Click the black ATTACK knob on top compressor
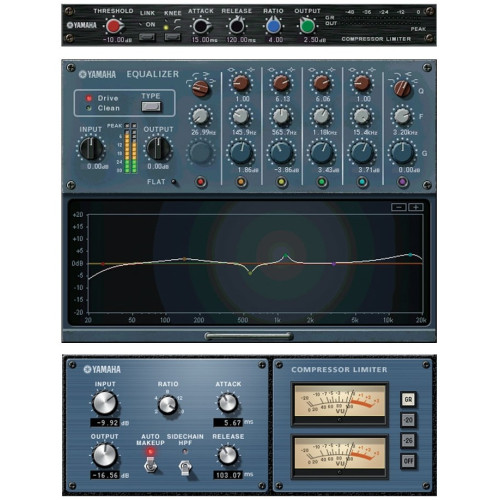 pos(201,26)
